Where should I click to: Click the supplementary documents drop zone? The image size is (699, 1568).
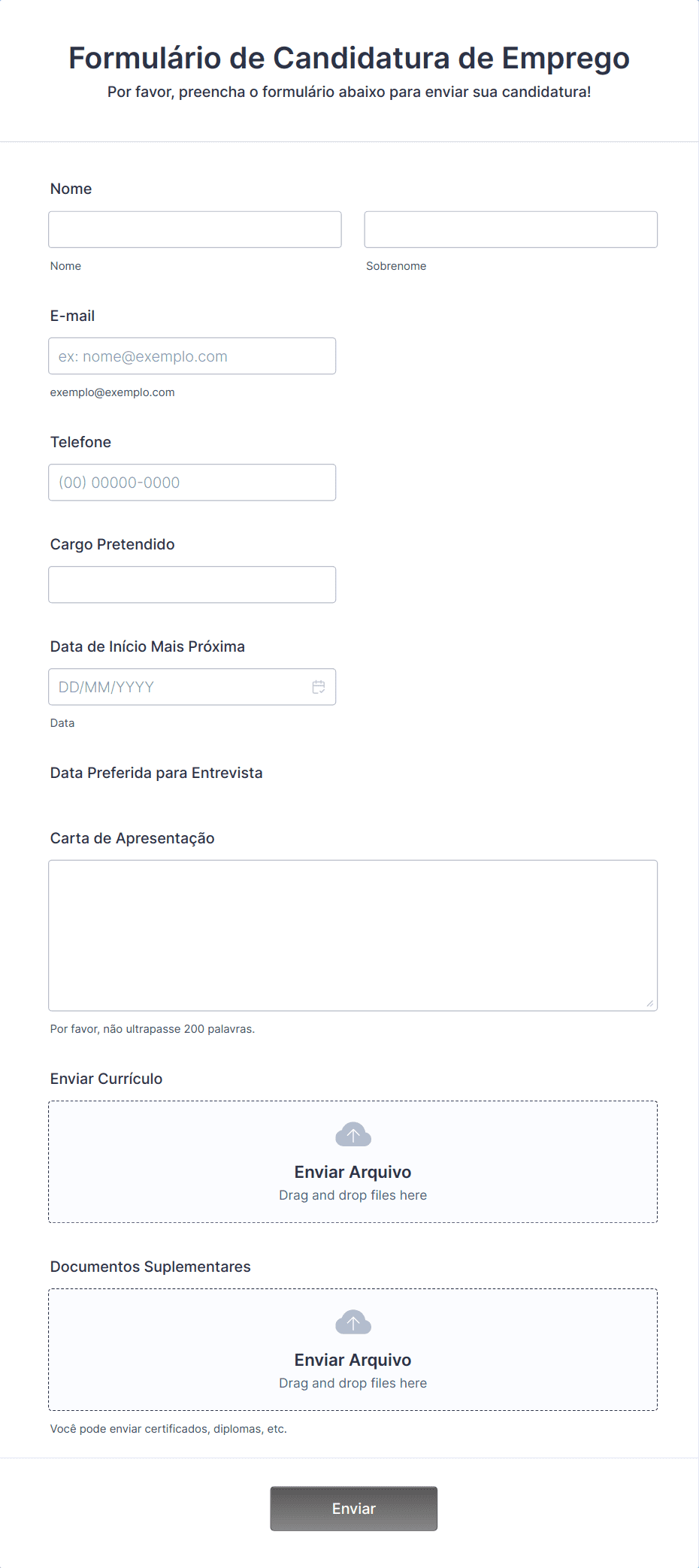353,1383
